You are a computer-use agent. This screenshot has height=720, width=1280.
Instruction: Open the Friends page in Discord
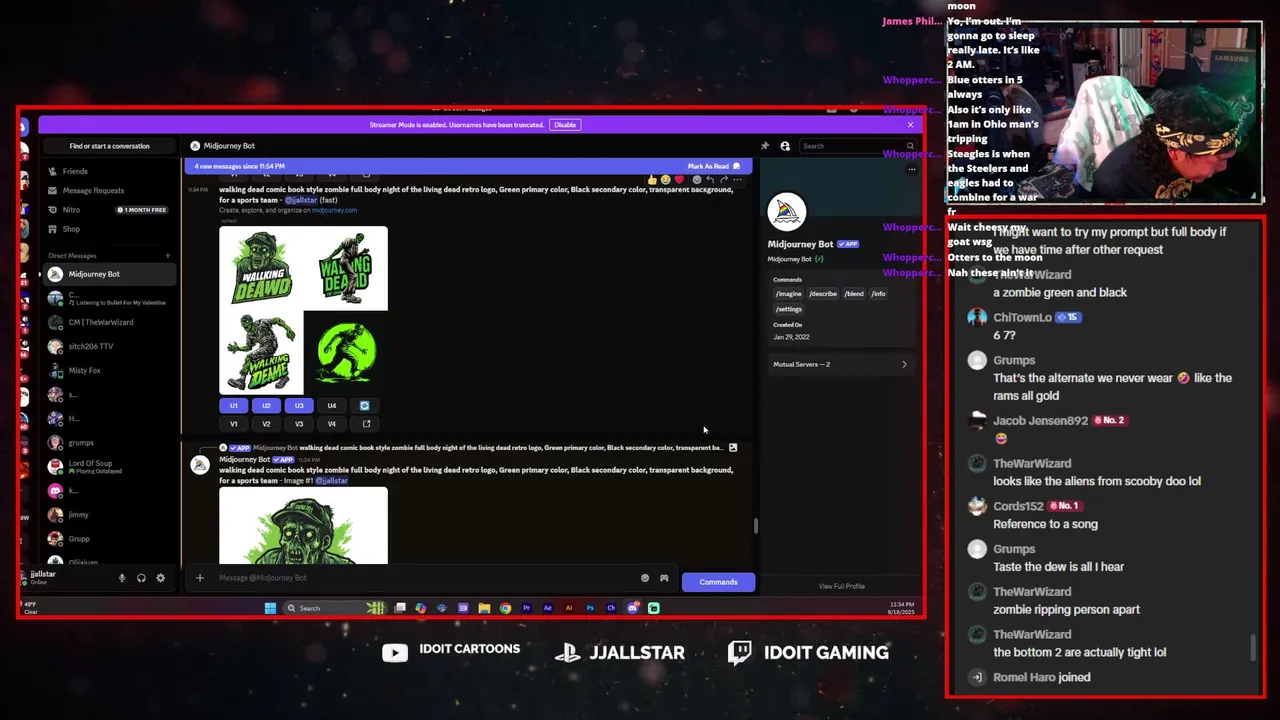pyautogui.click(x=110, y=171)
